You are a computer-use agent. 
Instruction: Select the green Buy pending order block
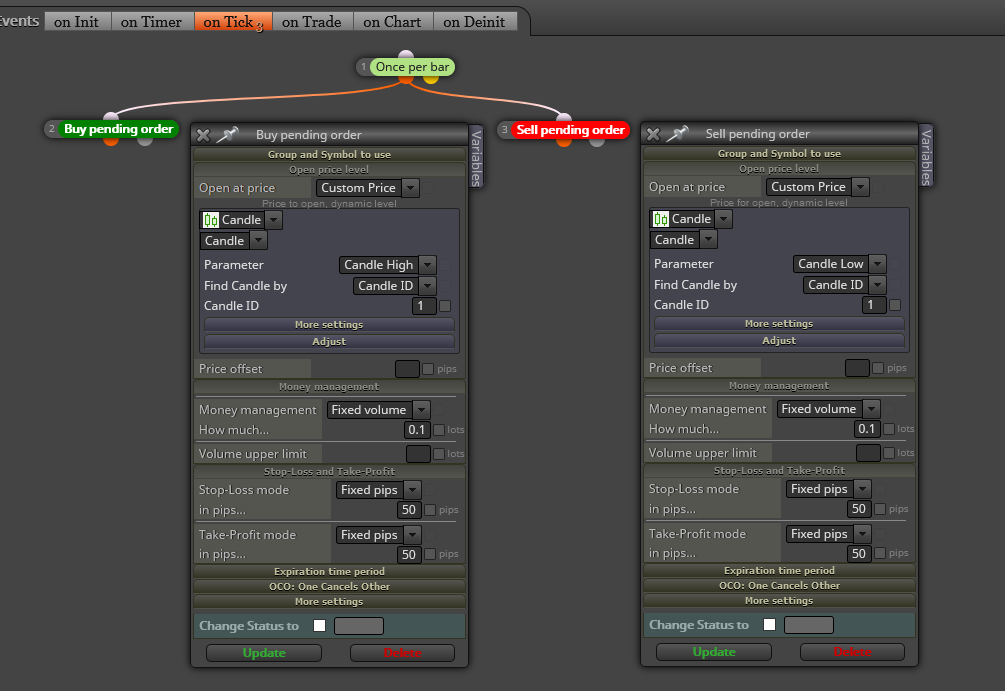point(119,129)
